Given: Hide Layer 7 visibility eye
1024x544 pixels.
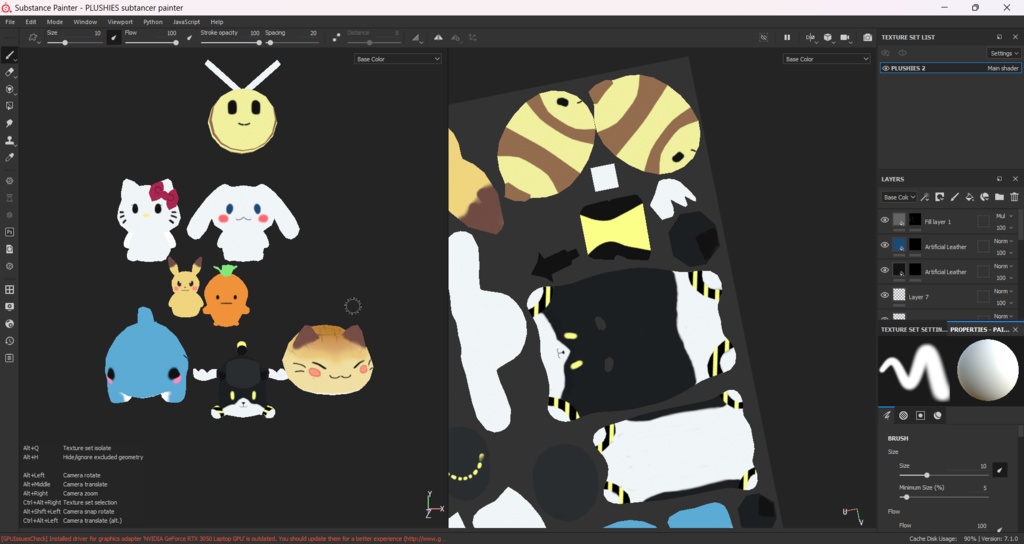Looking at the screenshot, I should [885, 295].
